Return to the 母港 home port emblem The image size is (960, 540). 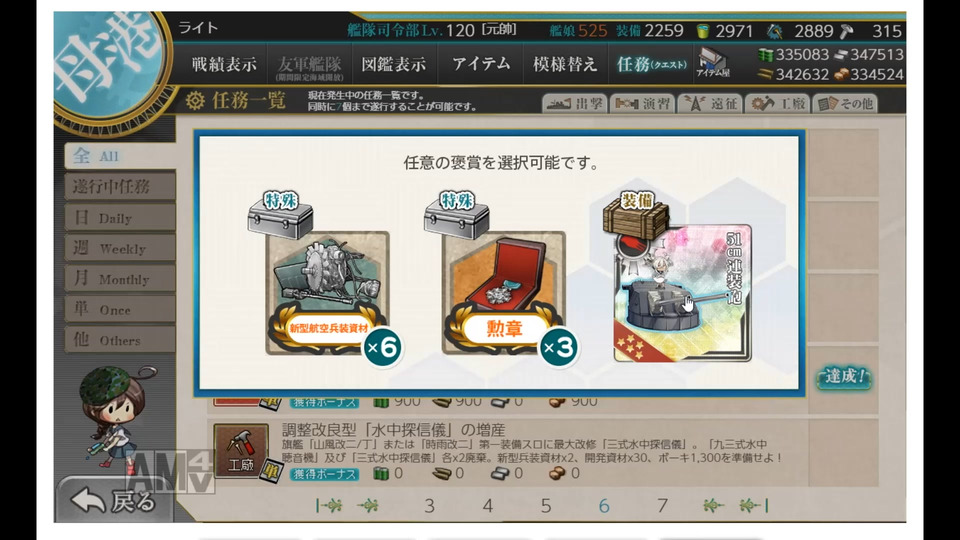(110, 67)
